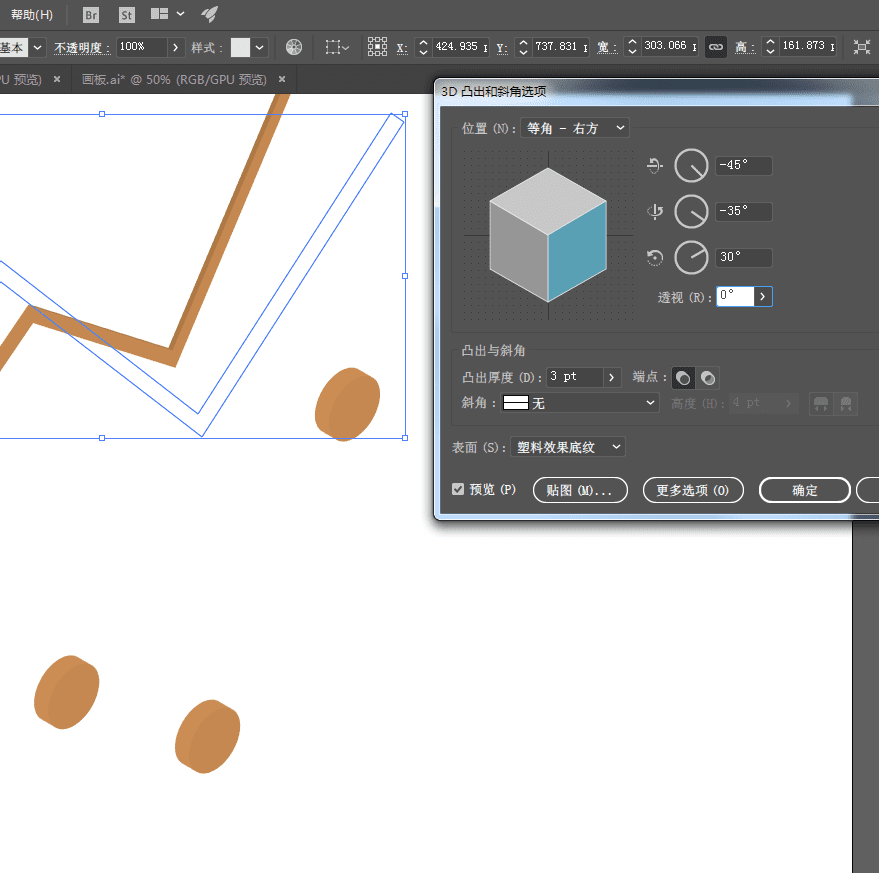Open the 斜角 bevel dropdown
The width and height of the screenshot is (879, 873).
(x=580, y=403)
